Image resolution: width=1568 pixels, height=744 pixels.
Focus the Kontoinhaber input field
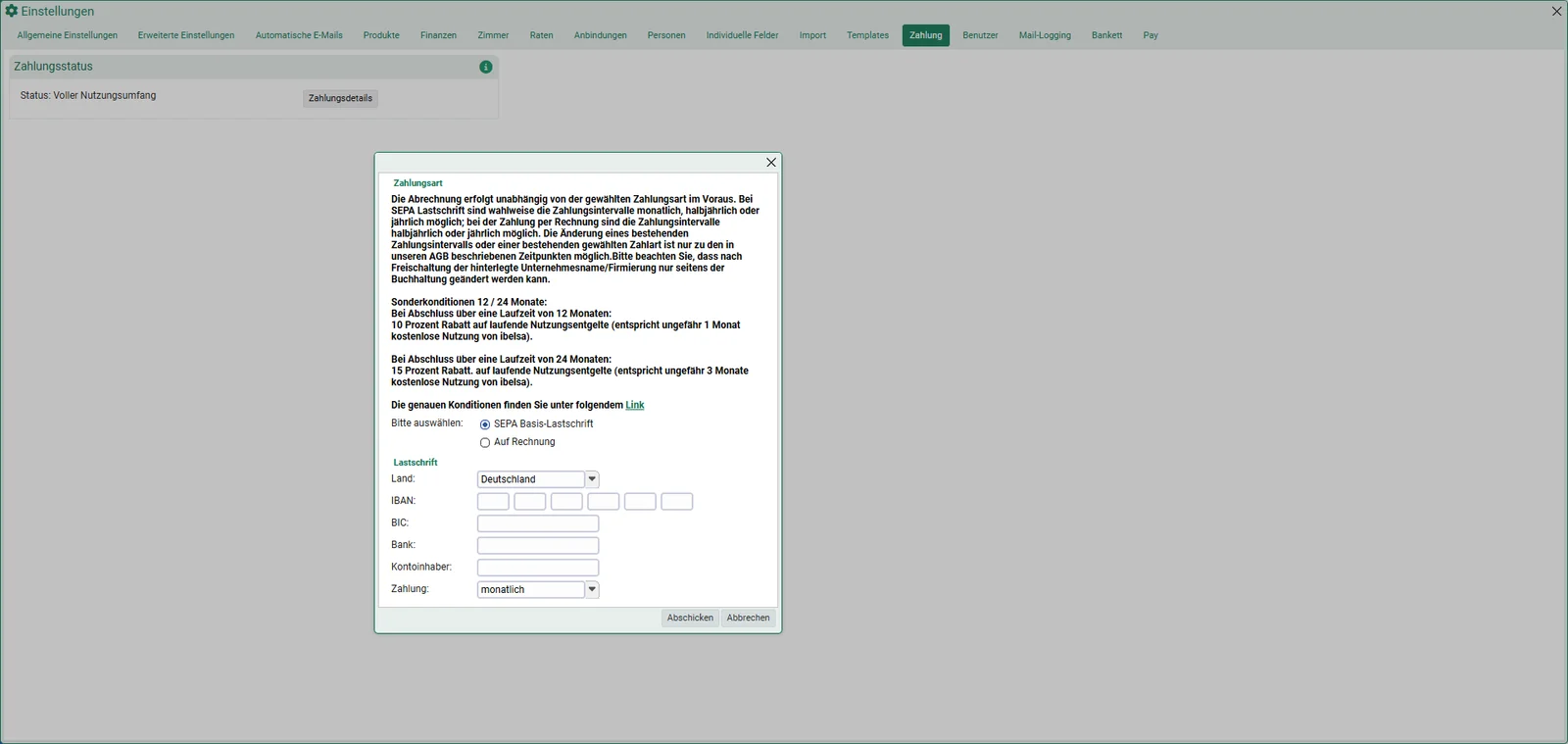pyautogui.click(x=538, y=568)
